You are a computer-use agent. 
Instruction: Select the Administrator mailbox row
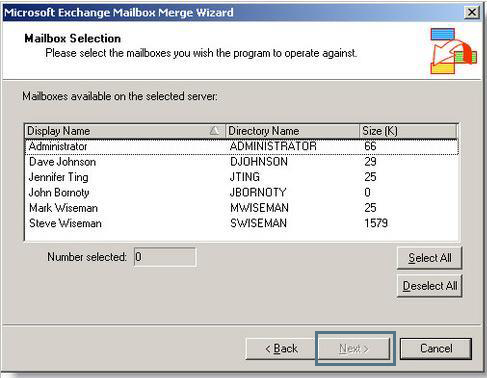242,146
